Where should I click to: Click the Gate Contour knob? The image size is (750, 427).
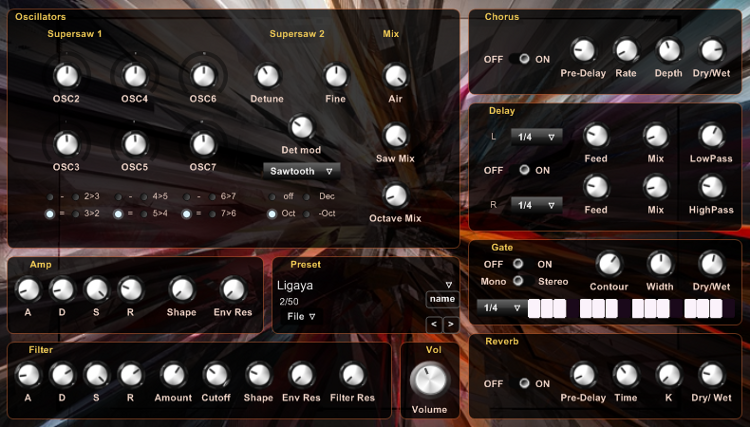pos(608,264)
